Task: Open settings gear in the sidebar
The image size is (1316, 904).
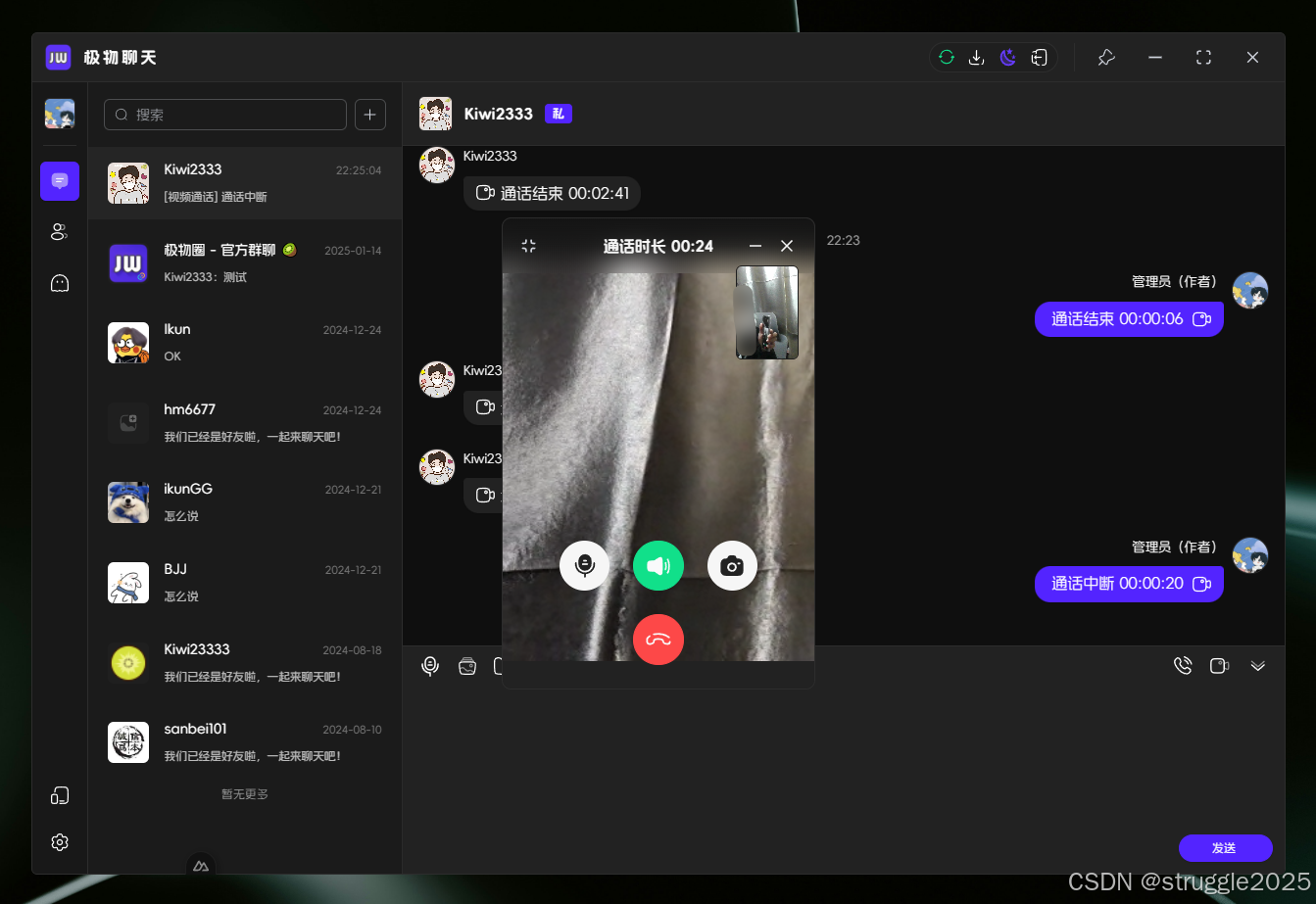Action: [60, 842]
